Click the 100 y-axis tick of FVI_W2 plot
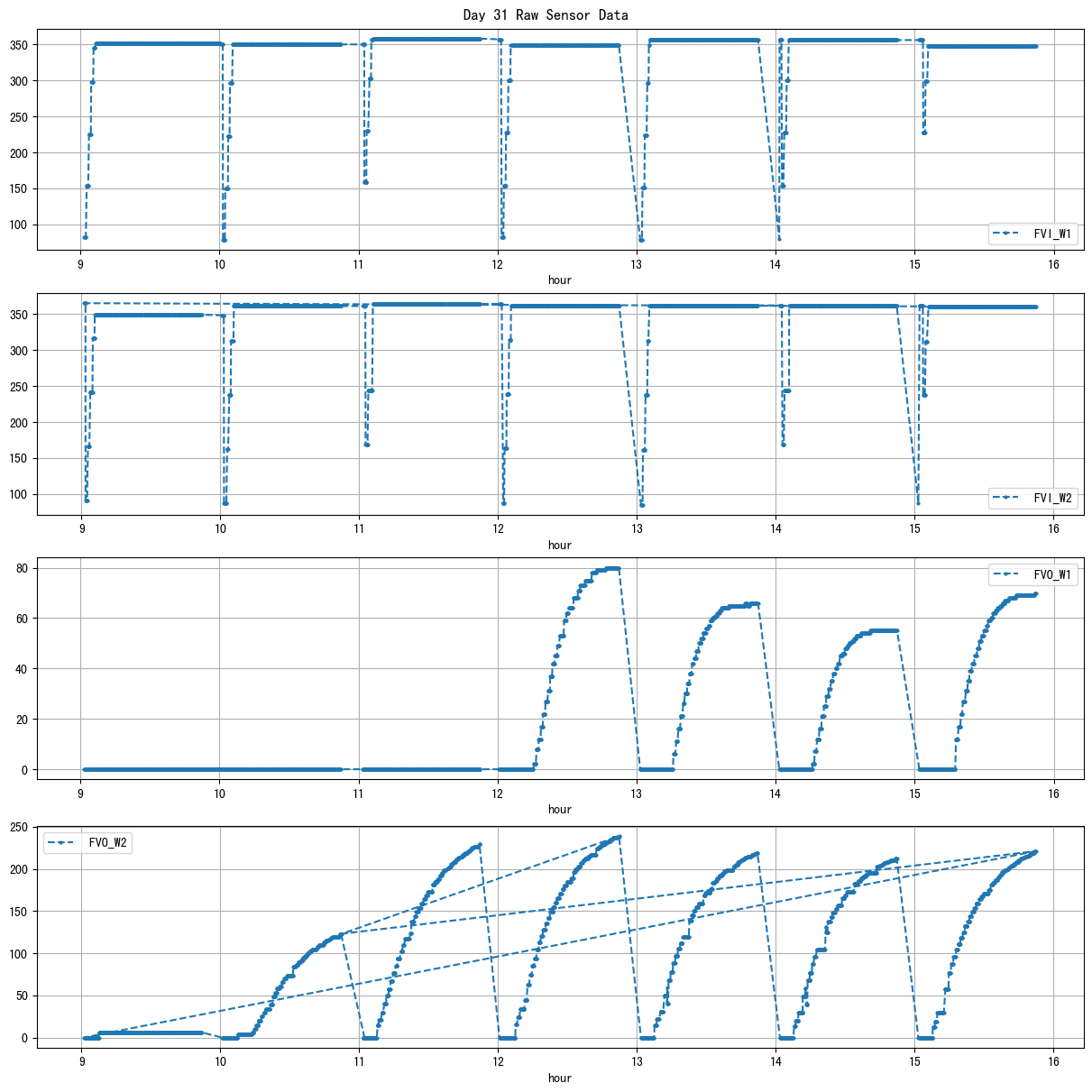The height and width of the screenshot is (1092, 1092). tap(20, 495)
